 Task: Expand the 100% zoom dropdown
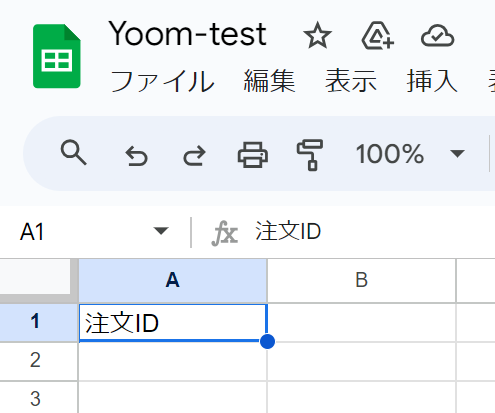pos(410,154)
